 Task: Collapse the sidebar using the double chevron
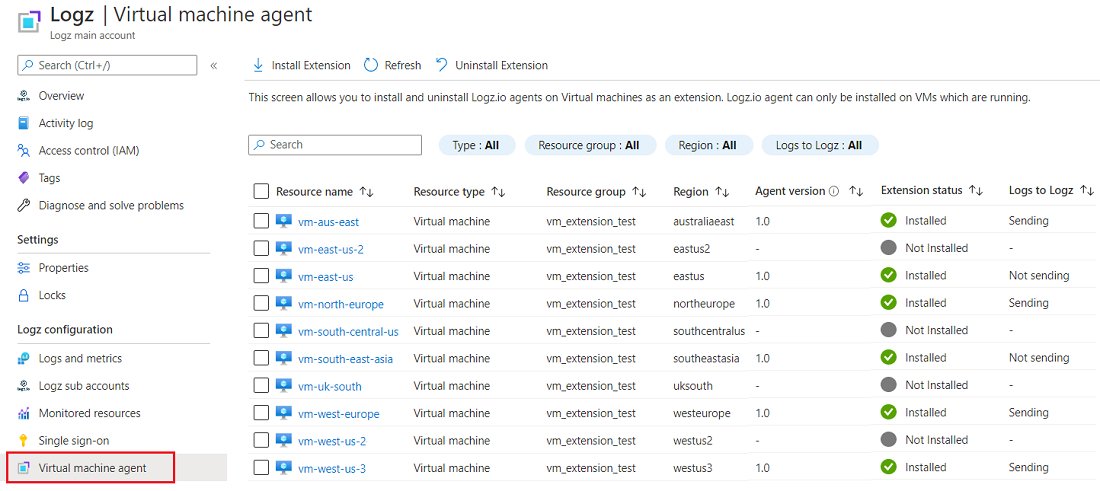(213, 66)
